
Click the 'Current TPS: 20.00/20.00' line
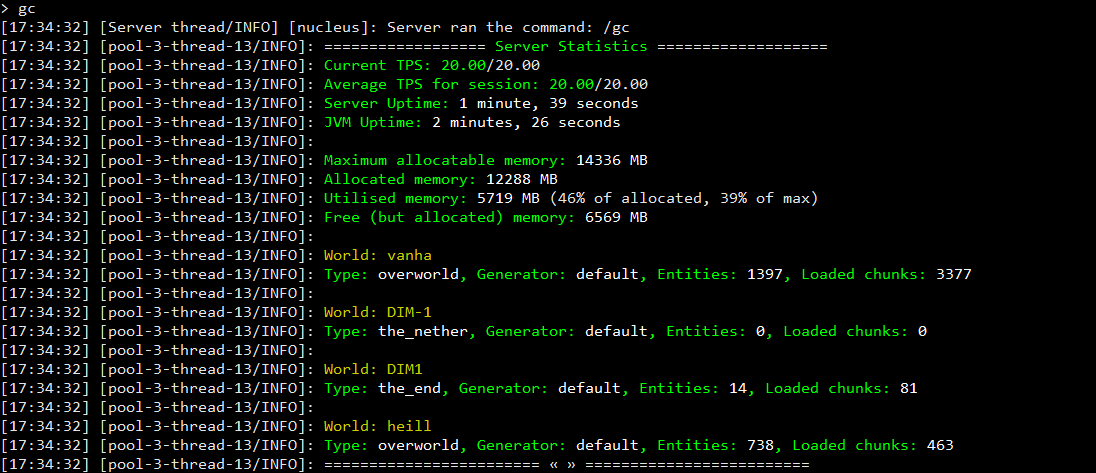pyautogui.click(x=432, y=66)
